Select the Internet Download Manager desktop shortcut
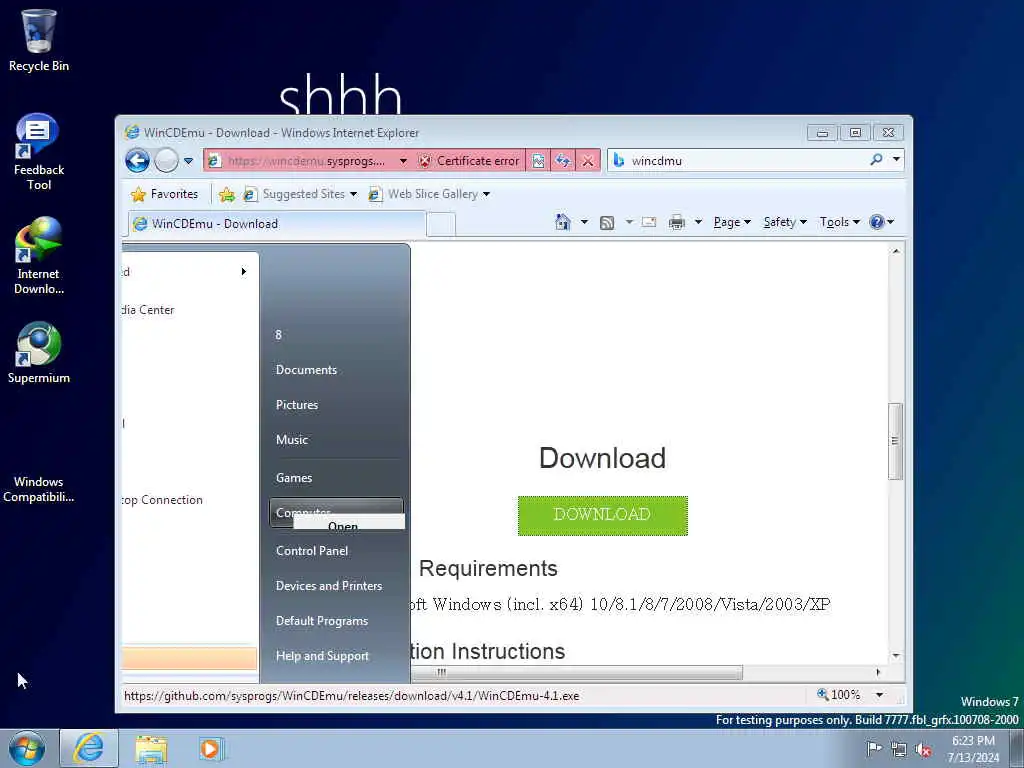 pyautogui.click(x=39, y=256)
